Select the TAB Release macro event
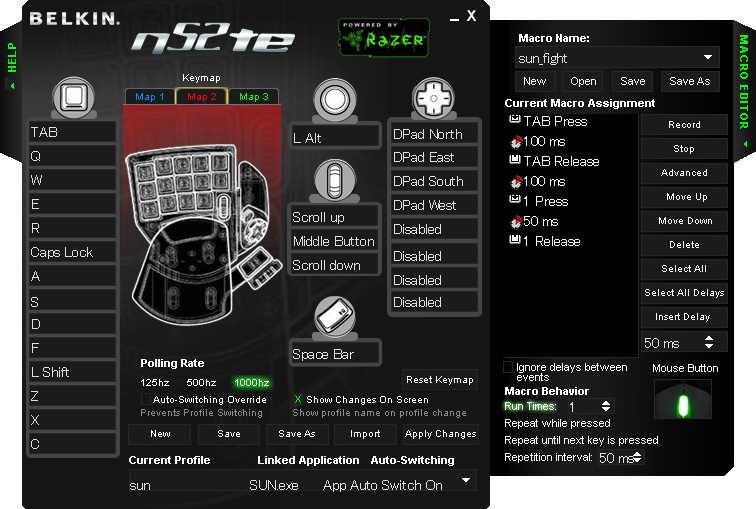 click(554, 161)
